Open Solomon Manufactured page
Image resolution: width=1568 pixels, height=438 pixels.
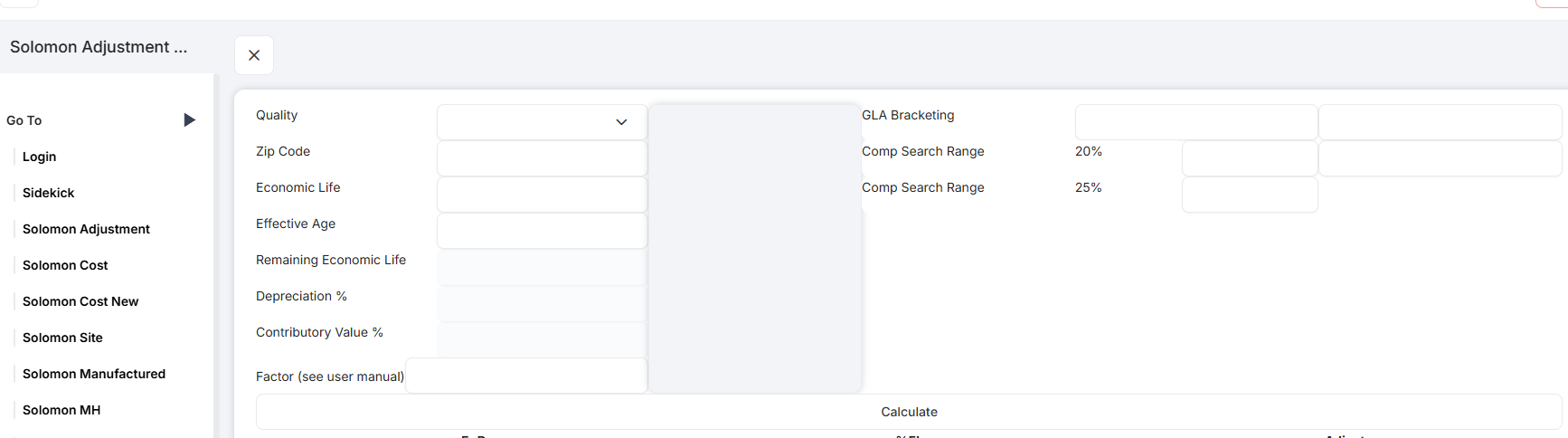pyautogui.click(x=94, y=374)
